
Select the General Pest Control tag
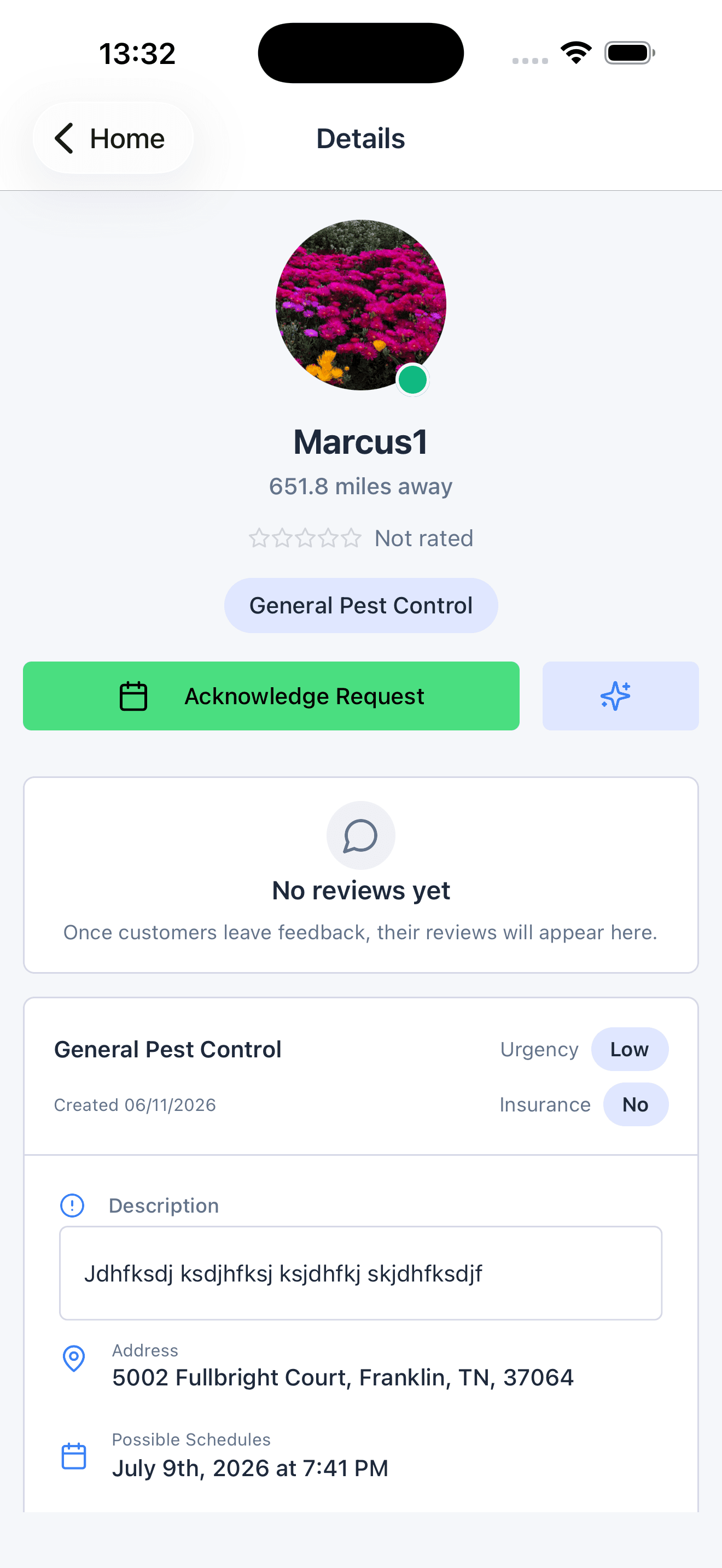[x=361, y=605]
